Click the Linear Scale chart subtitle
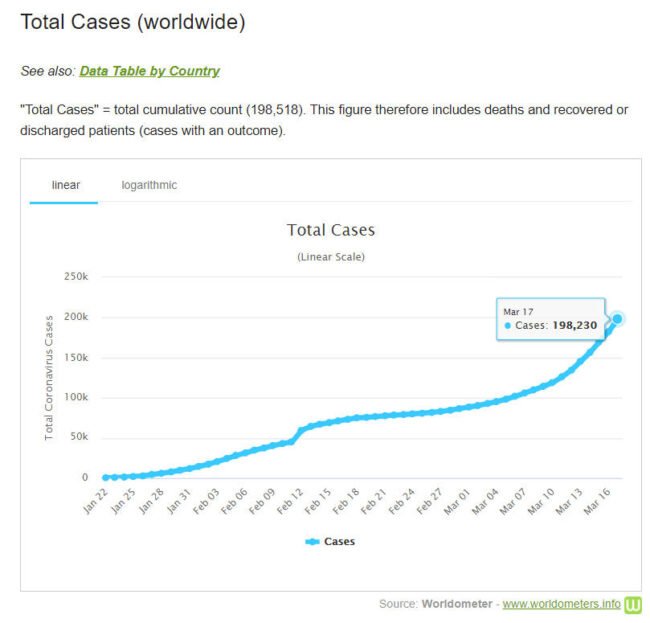The width and height of the screenshot is (650, 623). coord(331,257)
